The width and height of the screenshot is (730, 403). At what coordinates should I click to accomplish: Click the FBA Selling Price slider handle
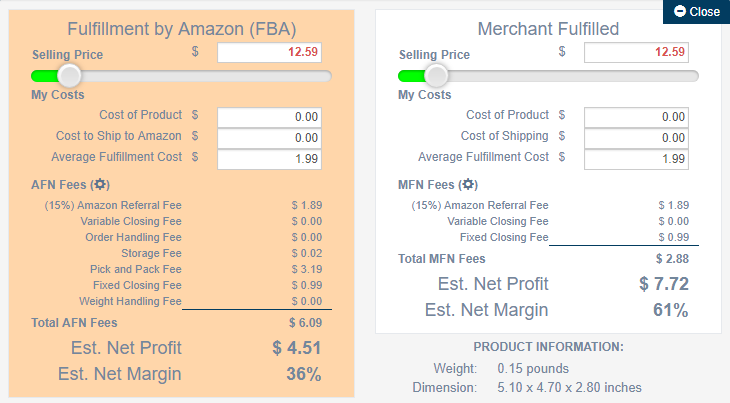(69, 76)
